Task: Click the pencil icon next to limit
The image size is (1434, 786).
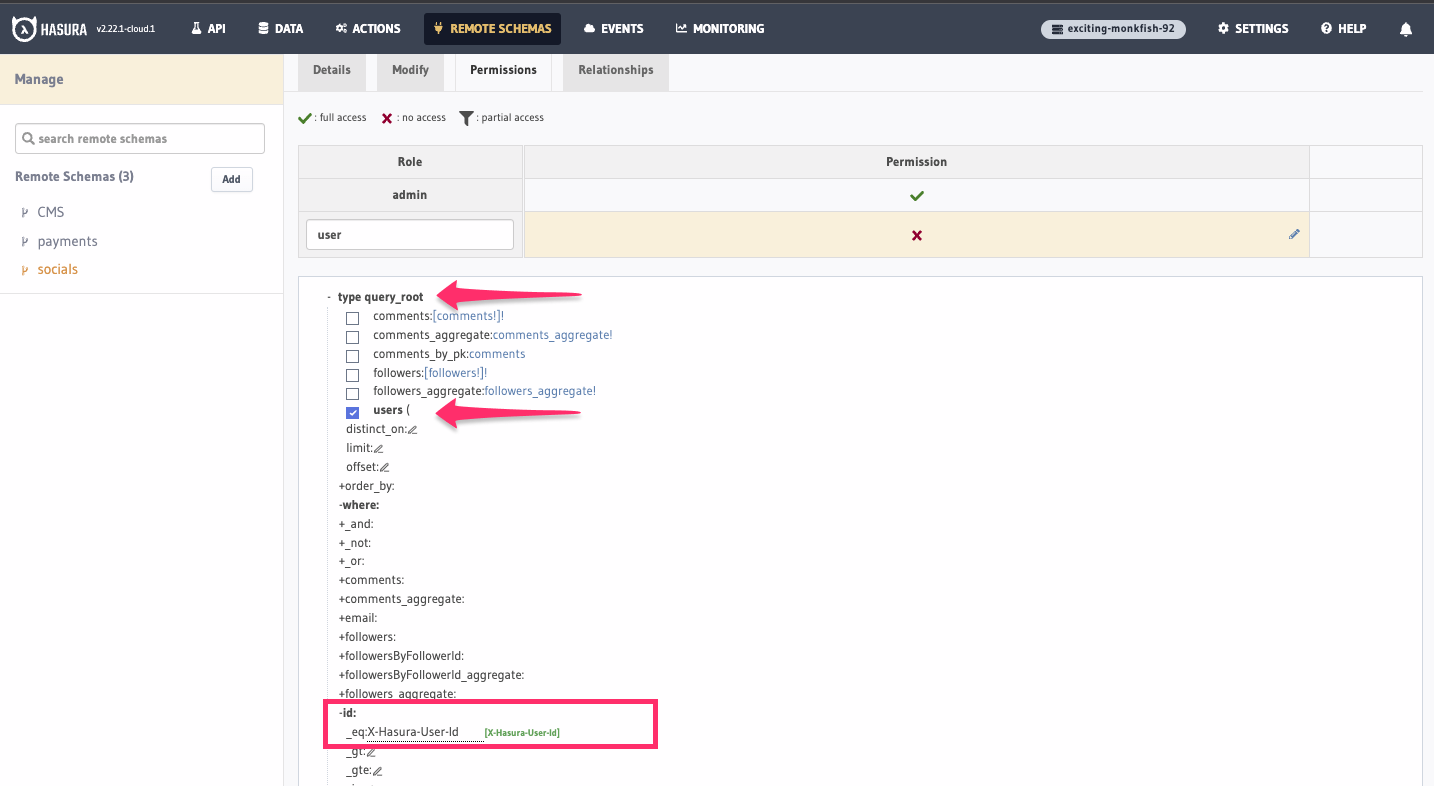Action: coord(379,448)
